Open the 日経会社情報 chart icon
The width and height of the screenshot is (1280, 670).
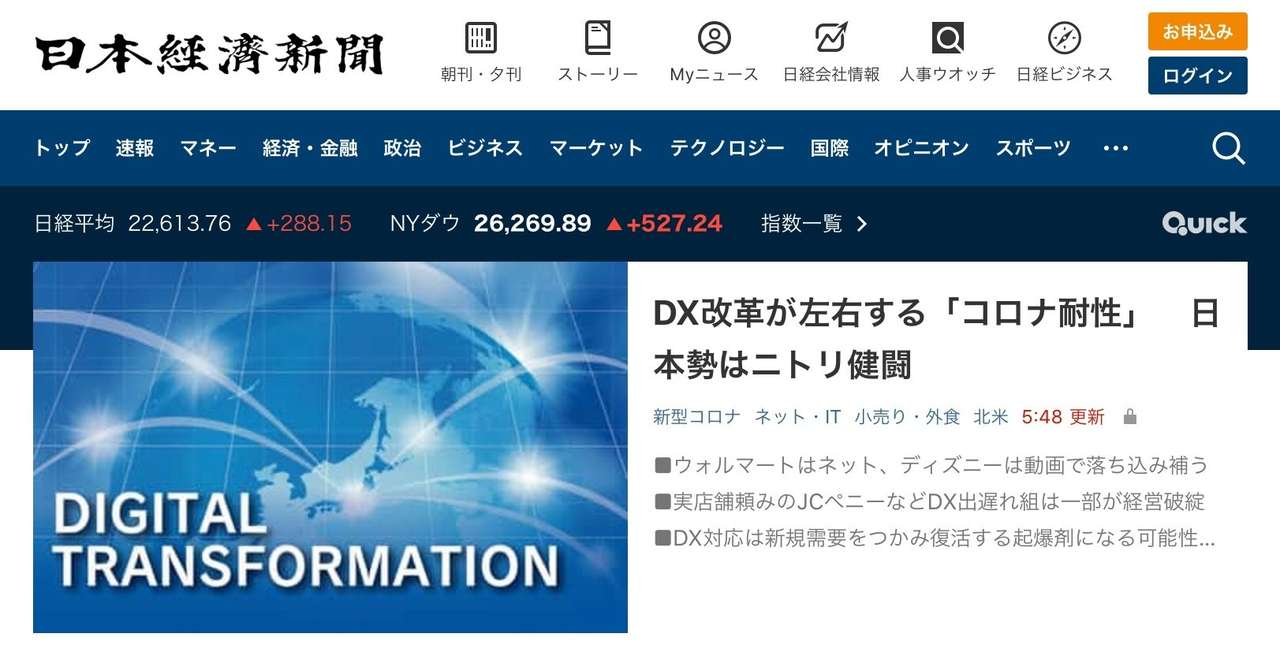tap(831, 38)
